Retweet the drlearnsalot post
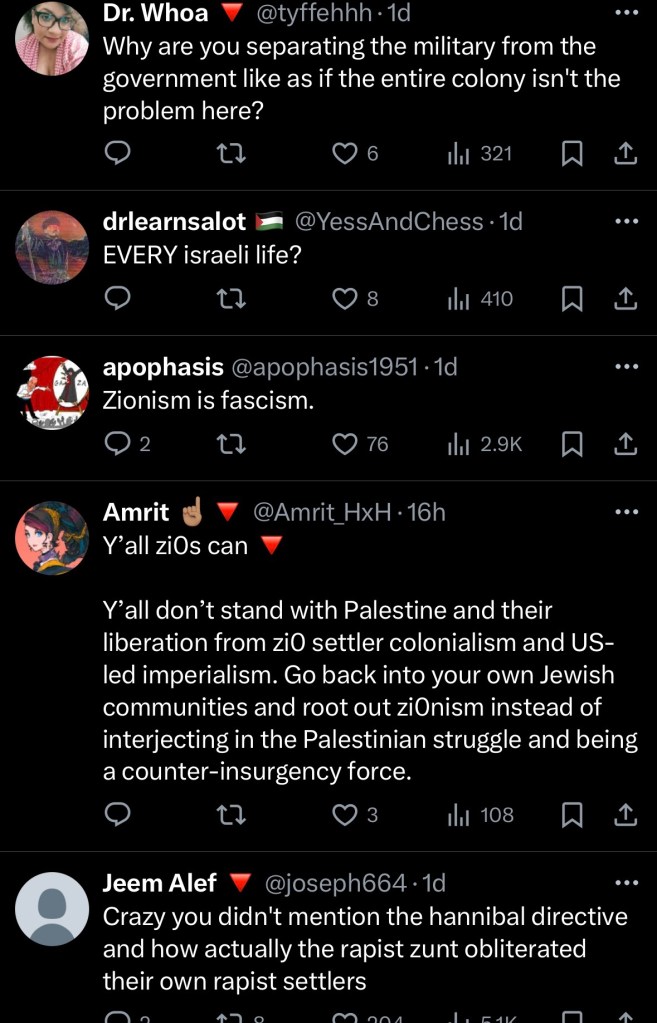The width and height of the screenshot is (657, 1023). coord(232,298)
